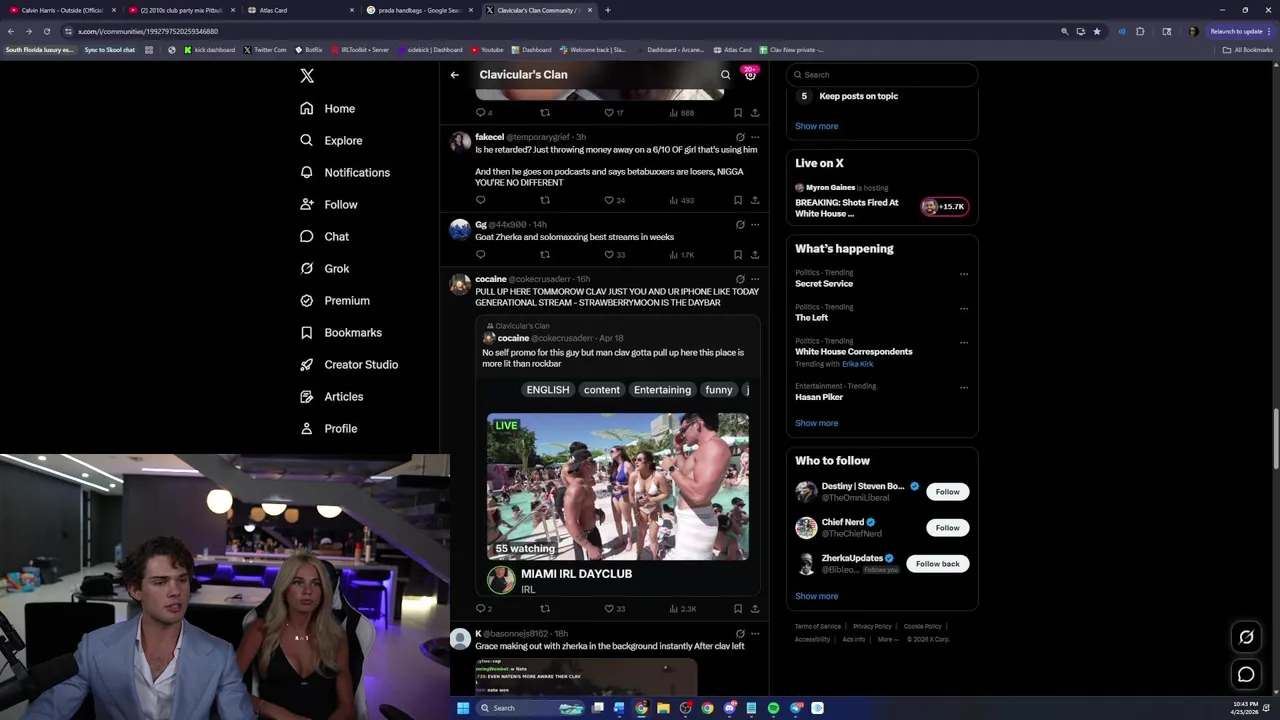
Task: Open Notifications in the sidebar
Action: tap(345, 172)
